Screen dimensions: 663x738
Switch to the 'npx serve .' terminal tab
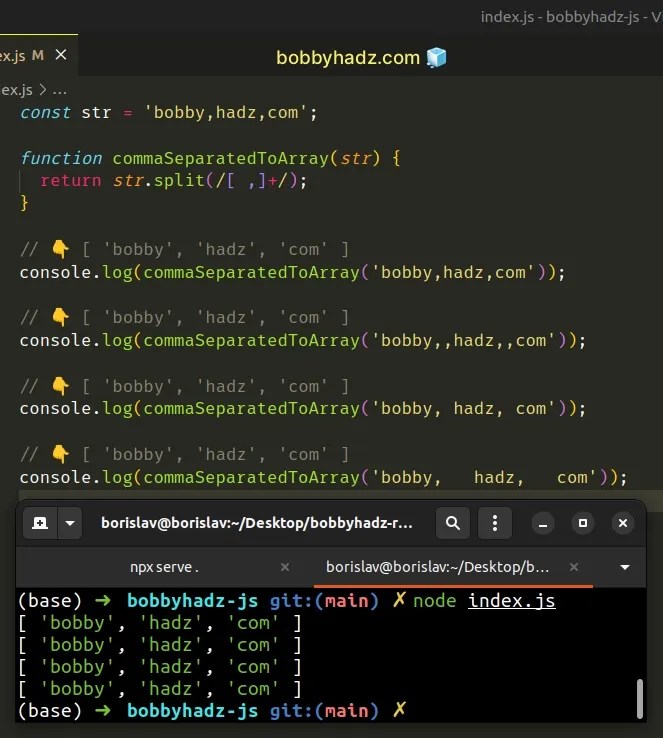tap(164, 567)
